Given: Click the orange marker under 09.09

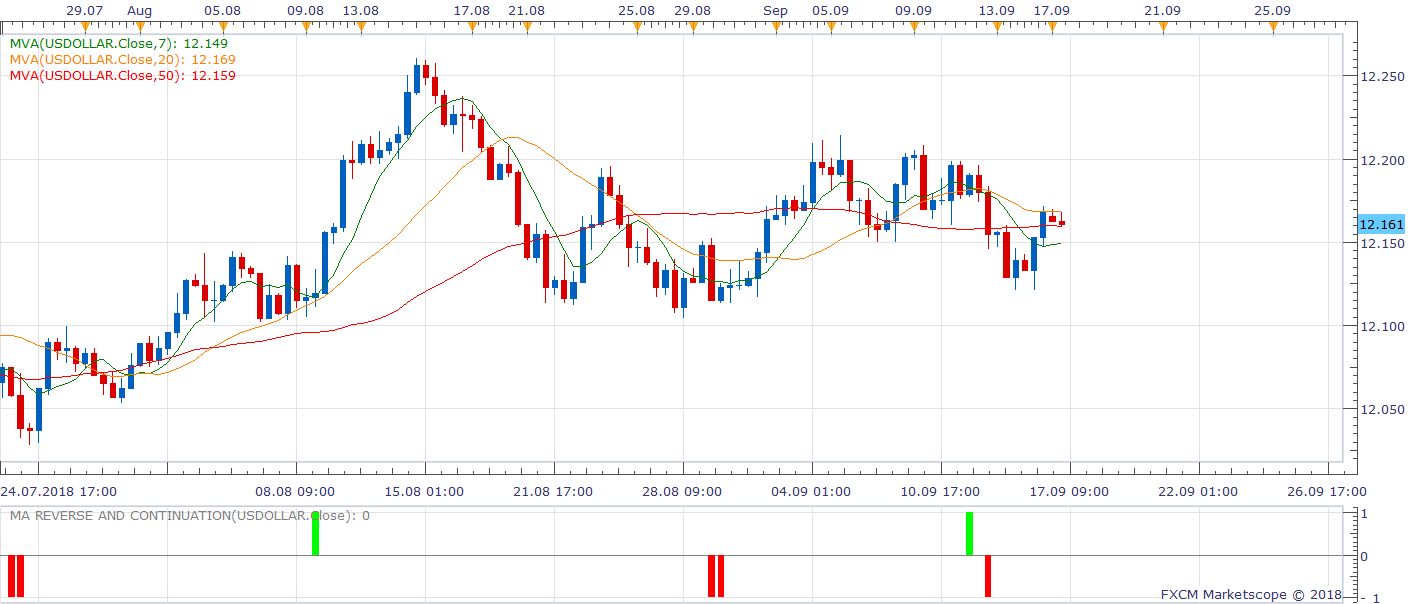Looking at the screenshot, I should (x=913, y=28).
